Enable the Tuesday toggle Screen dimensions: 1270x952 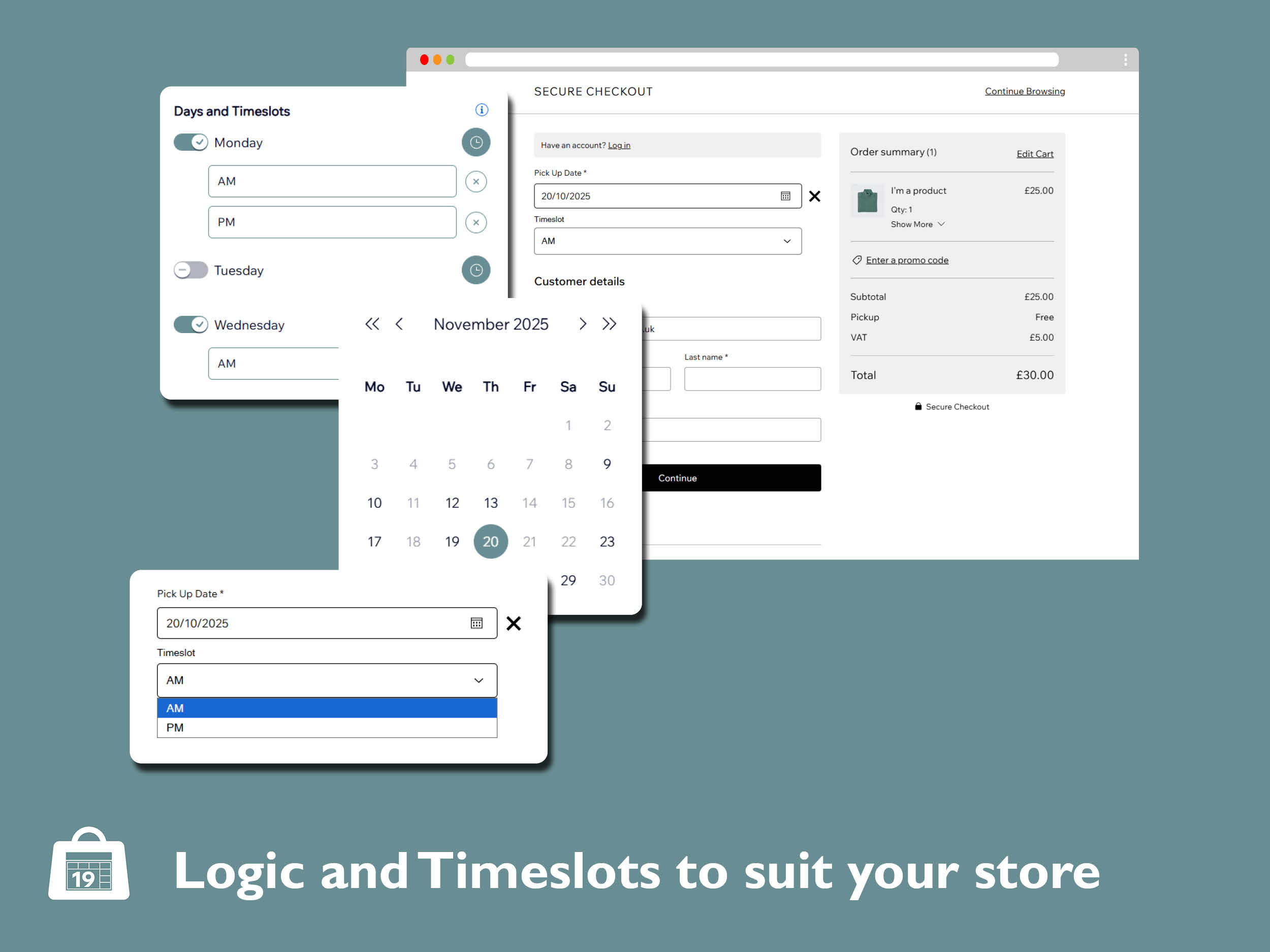[190, 270]
